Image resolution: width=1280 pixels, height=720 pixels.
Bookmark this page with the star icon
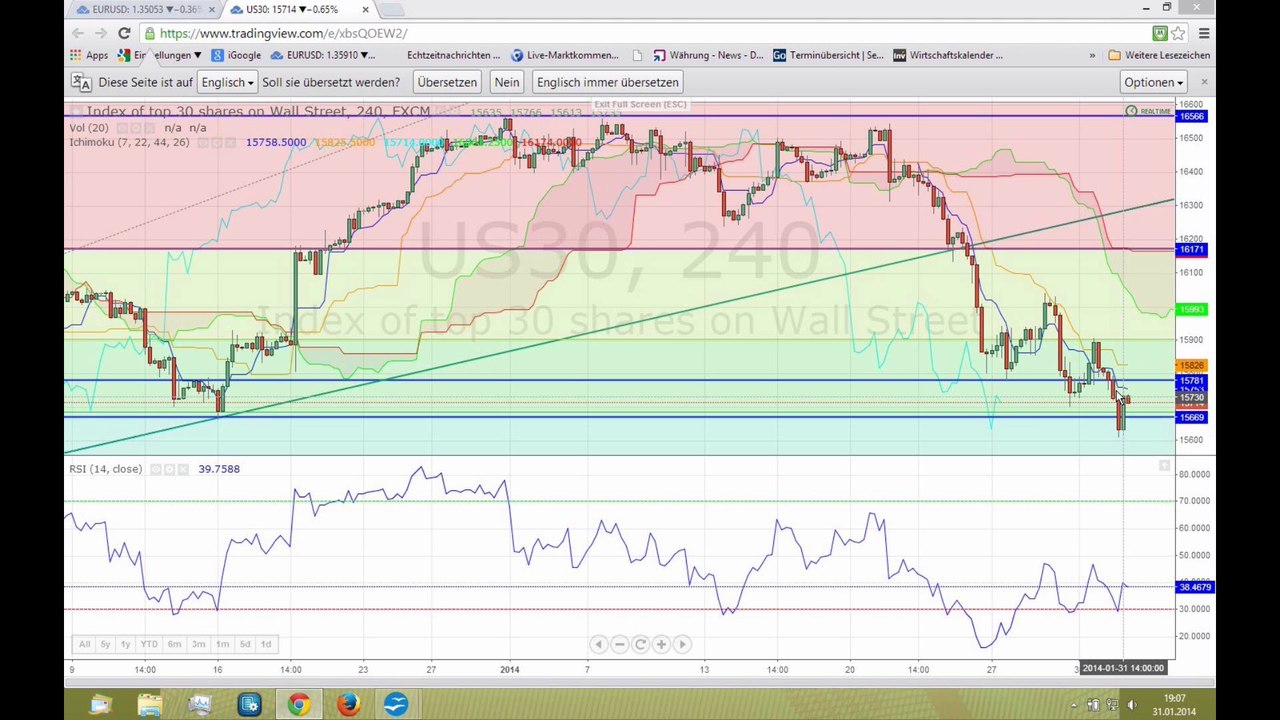[x=1178, y=33]
